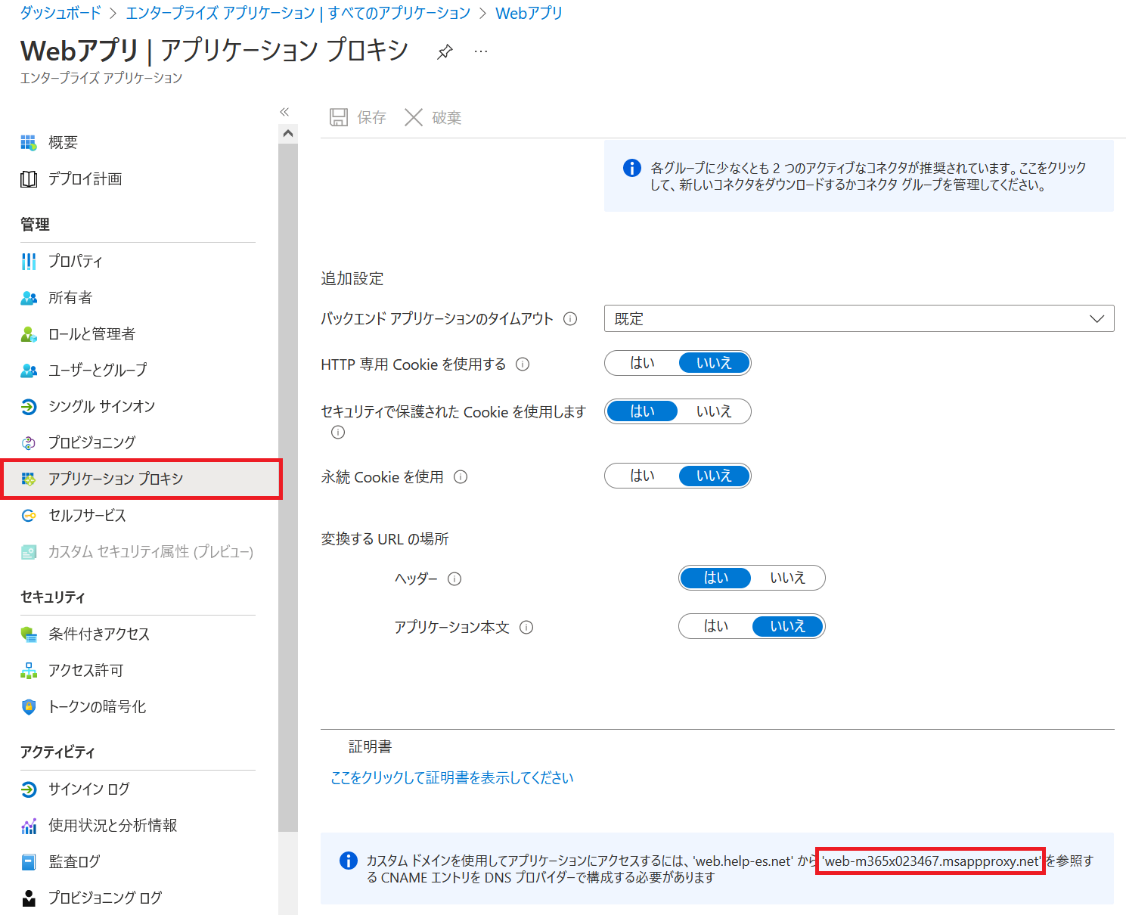This screenshot has height=915, width=1126.
Task: Click the pin icon next to the page title
Action: [445, 52]
